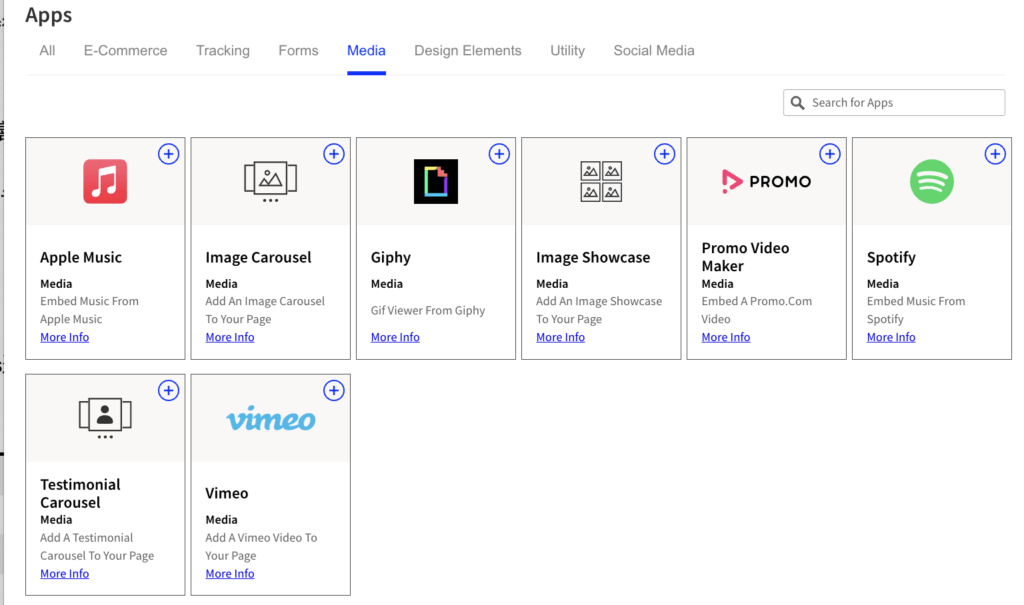
Task: Add Image Carousel using its plus icon
Action: 334,154
